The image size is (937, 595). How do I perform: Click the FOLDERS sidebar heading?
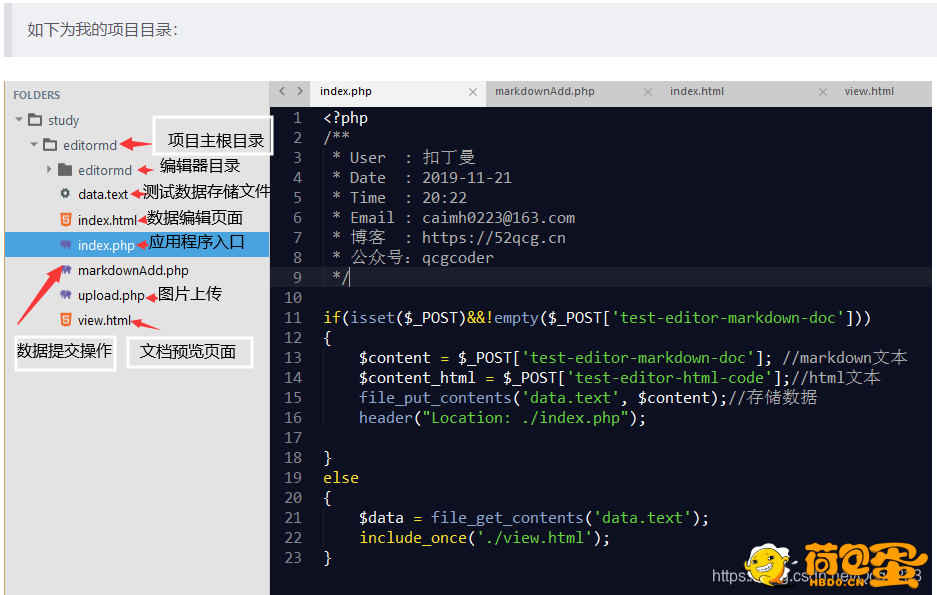pos(37,95)
